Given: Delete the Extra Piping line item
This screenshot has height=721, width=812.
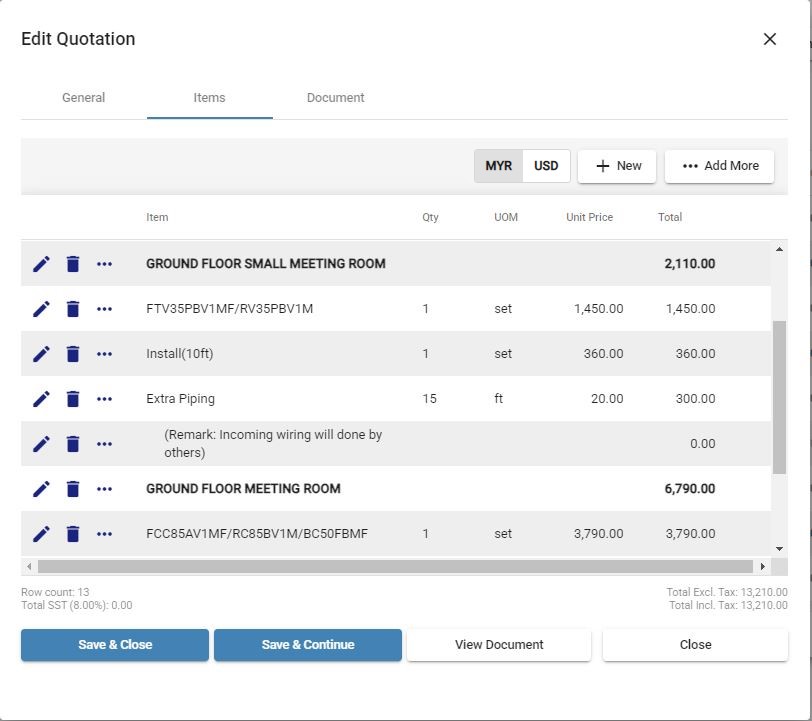Looking at the screenshot, I should pyautogui.click(x=73, y=399).
